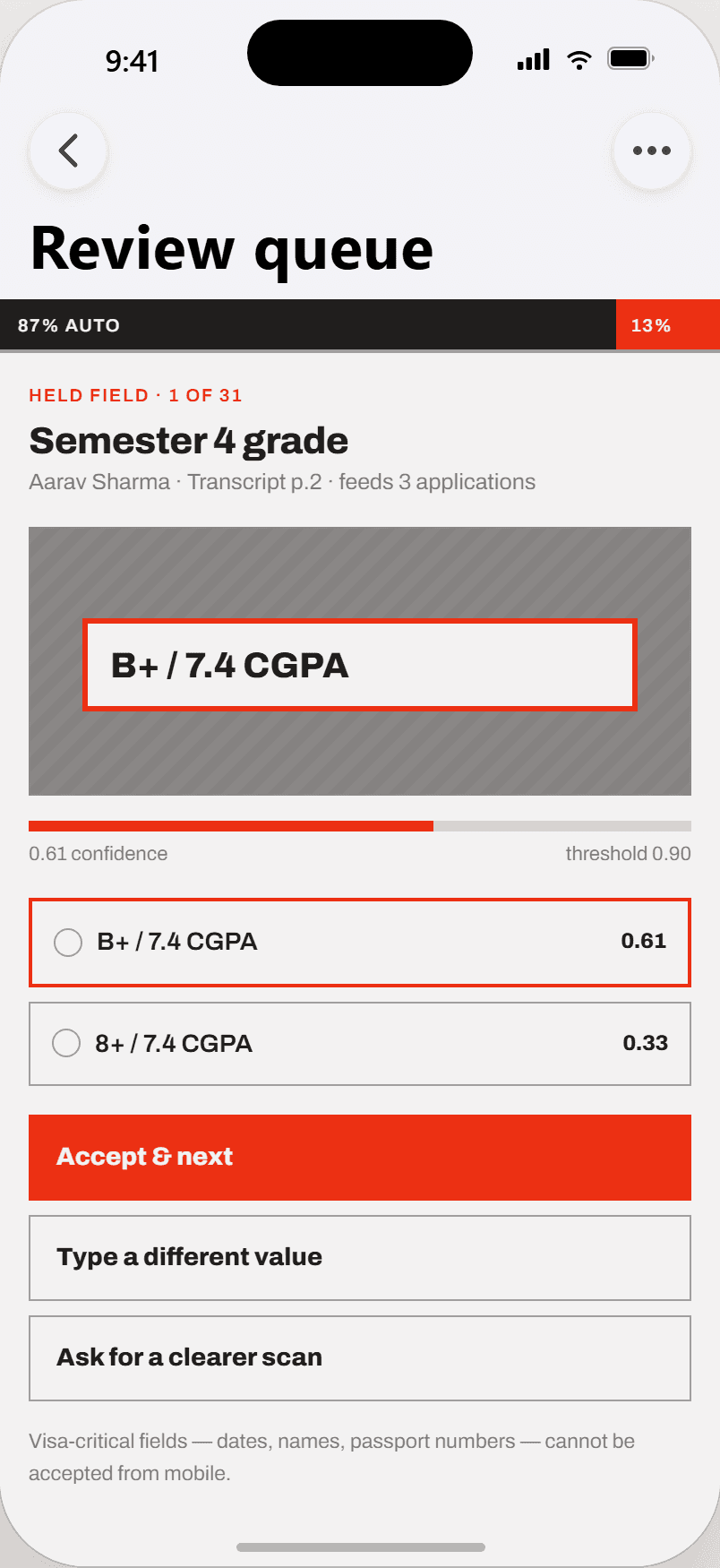
Task: Click the 87% AUTO bar segment
Action: pos(308,324)
